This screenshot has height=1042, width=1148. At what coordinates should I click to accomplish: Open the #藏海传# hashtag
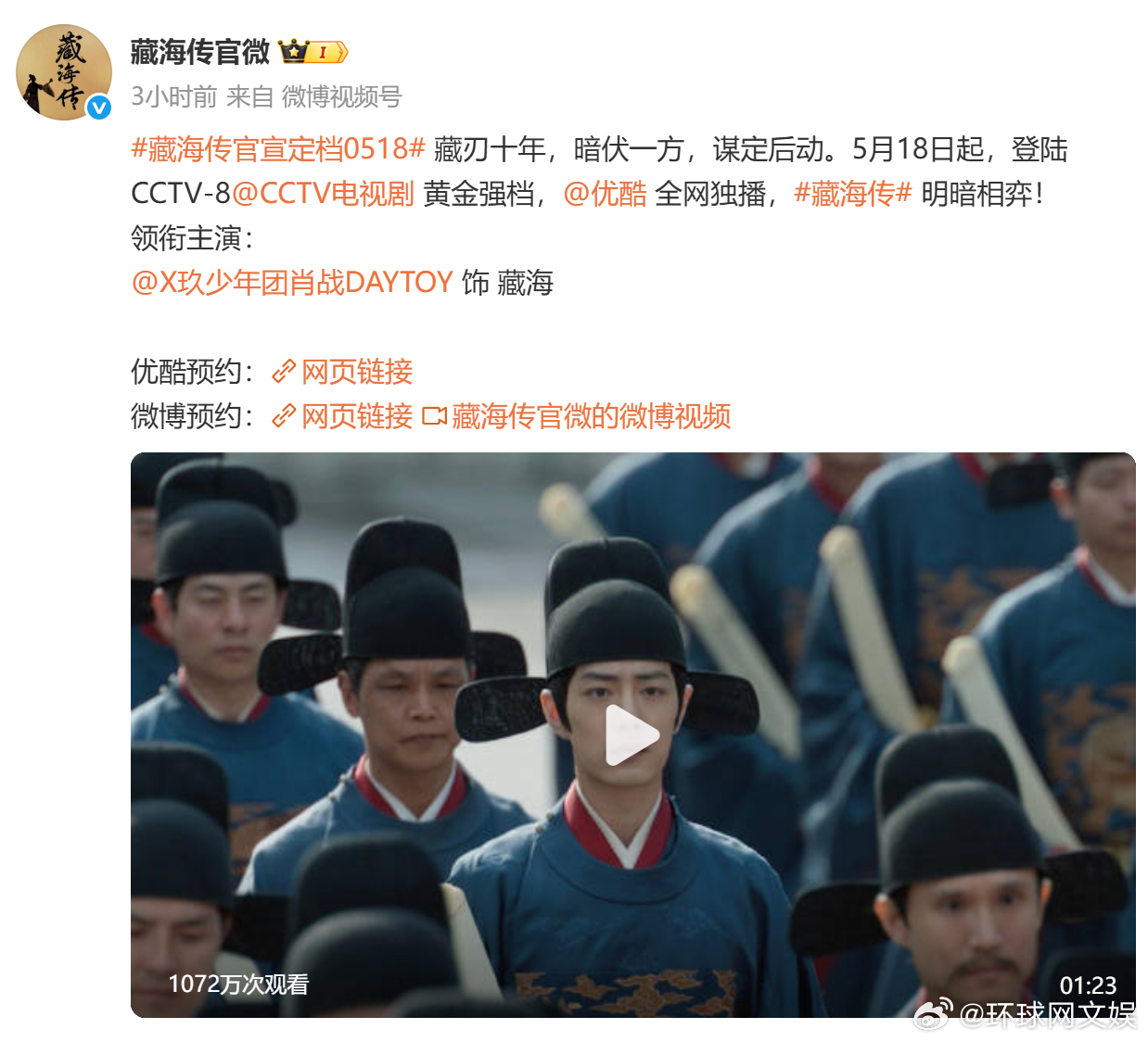pos(853,194)
